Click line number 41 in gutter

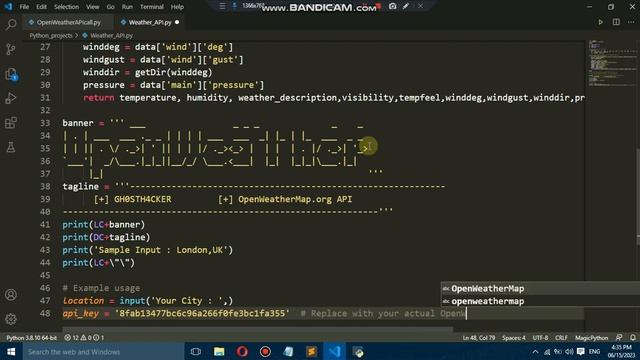click(45, 224)
